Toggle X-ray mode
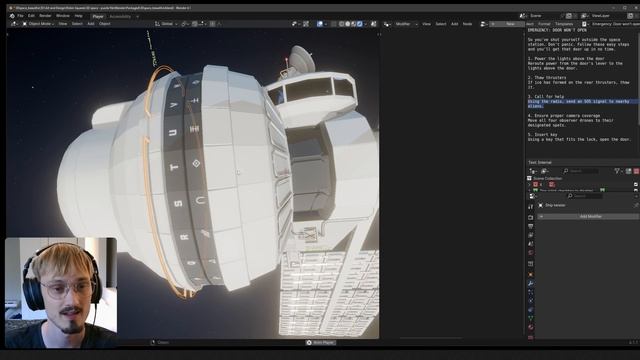 [334, 24]
